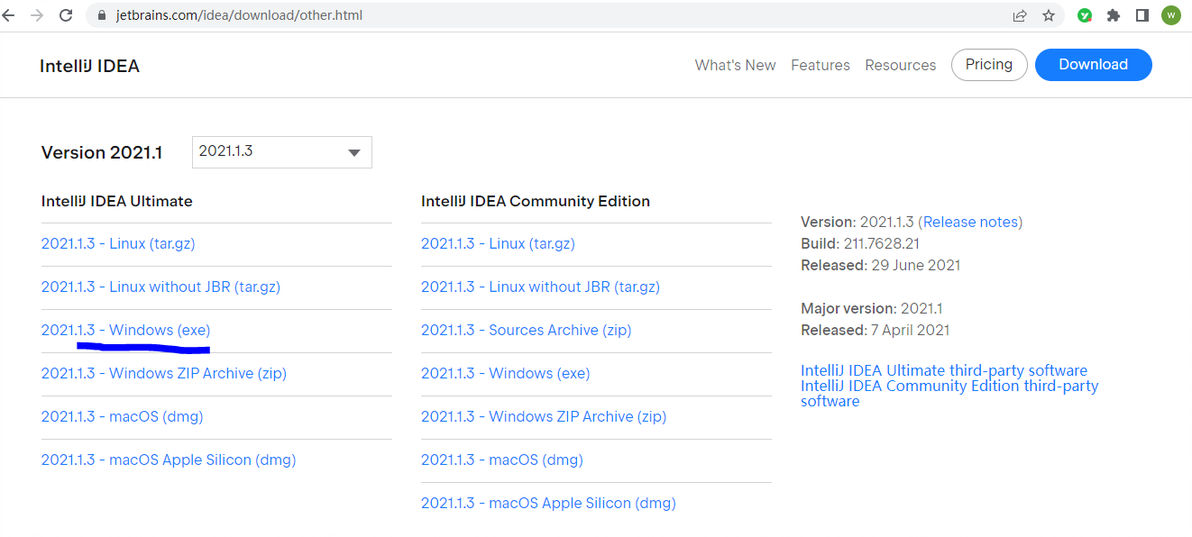Open the green profile avatar
Viewport: 1192px width, 537px height.
click(1170, 16)
